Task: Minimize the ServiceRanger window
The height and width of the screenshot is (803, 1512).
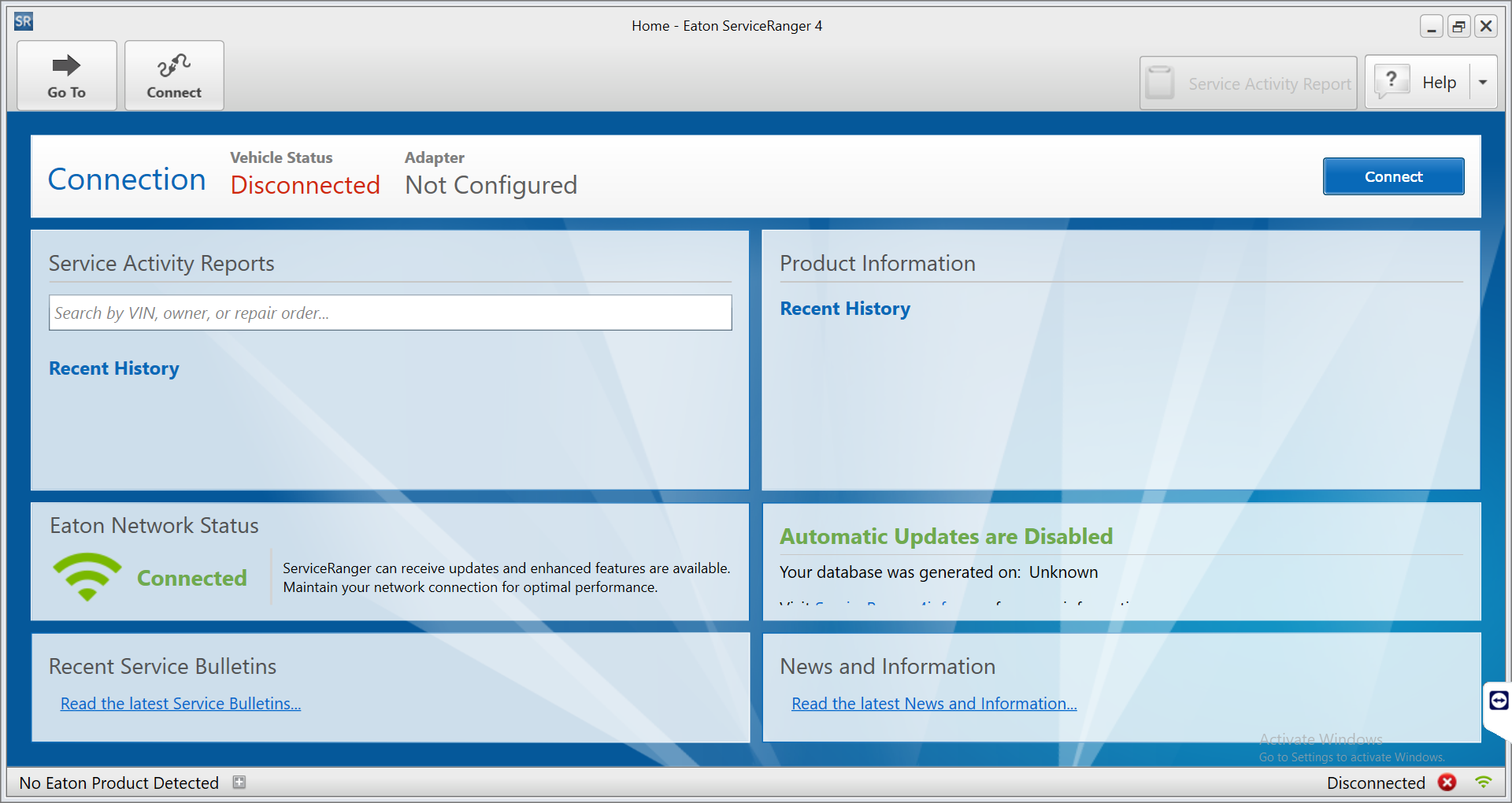Action: click(1432, 27)
